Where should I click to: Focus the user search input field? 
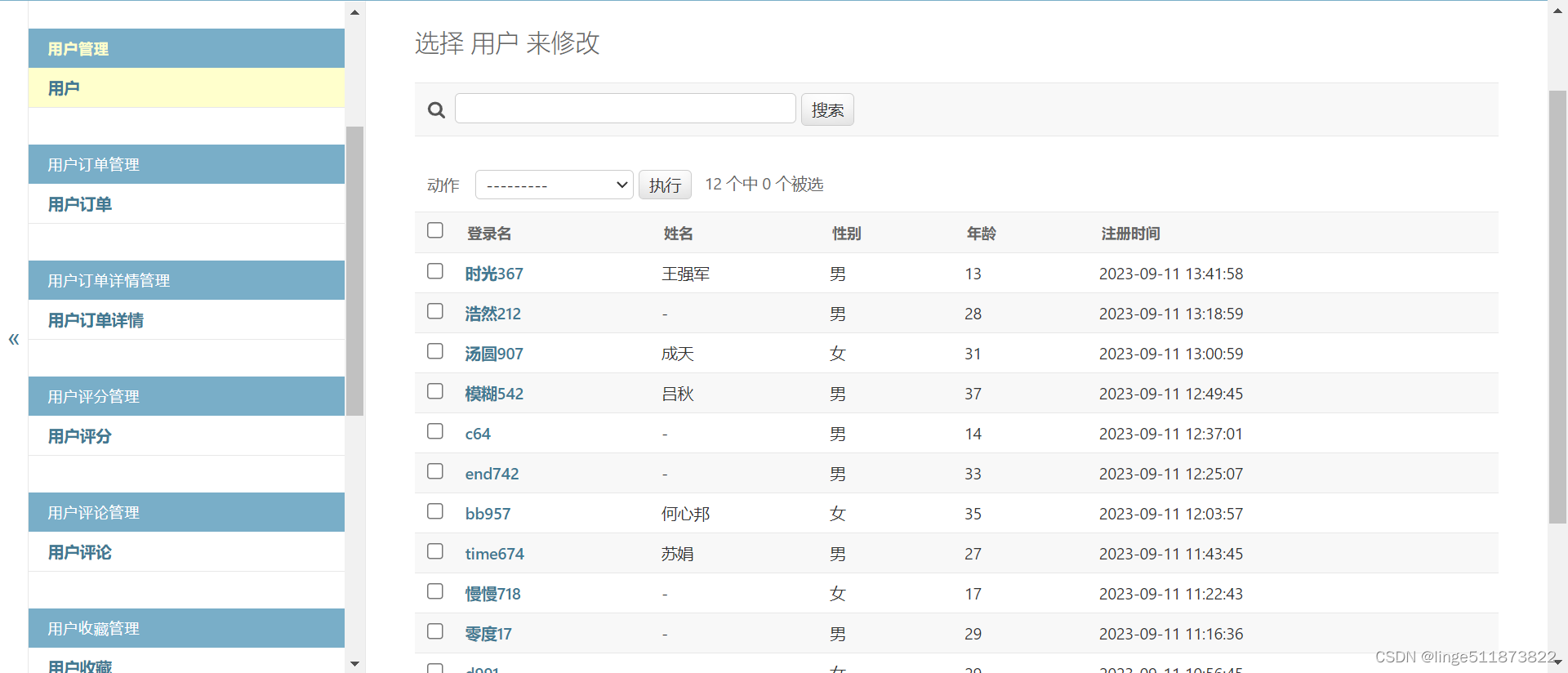tap(625, 109)
